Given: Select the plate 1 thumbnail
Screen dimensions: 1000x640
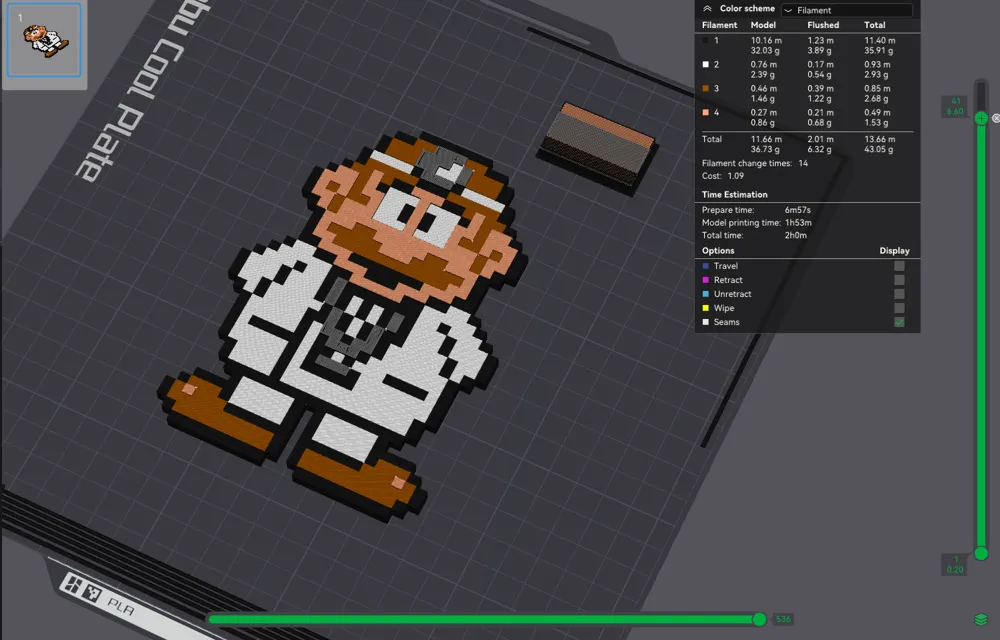Looking at the screenshot, I should pyautogui.click(x=44, y=42).
